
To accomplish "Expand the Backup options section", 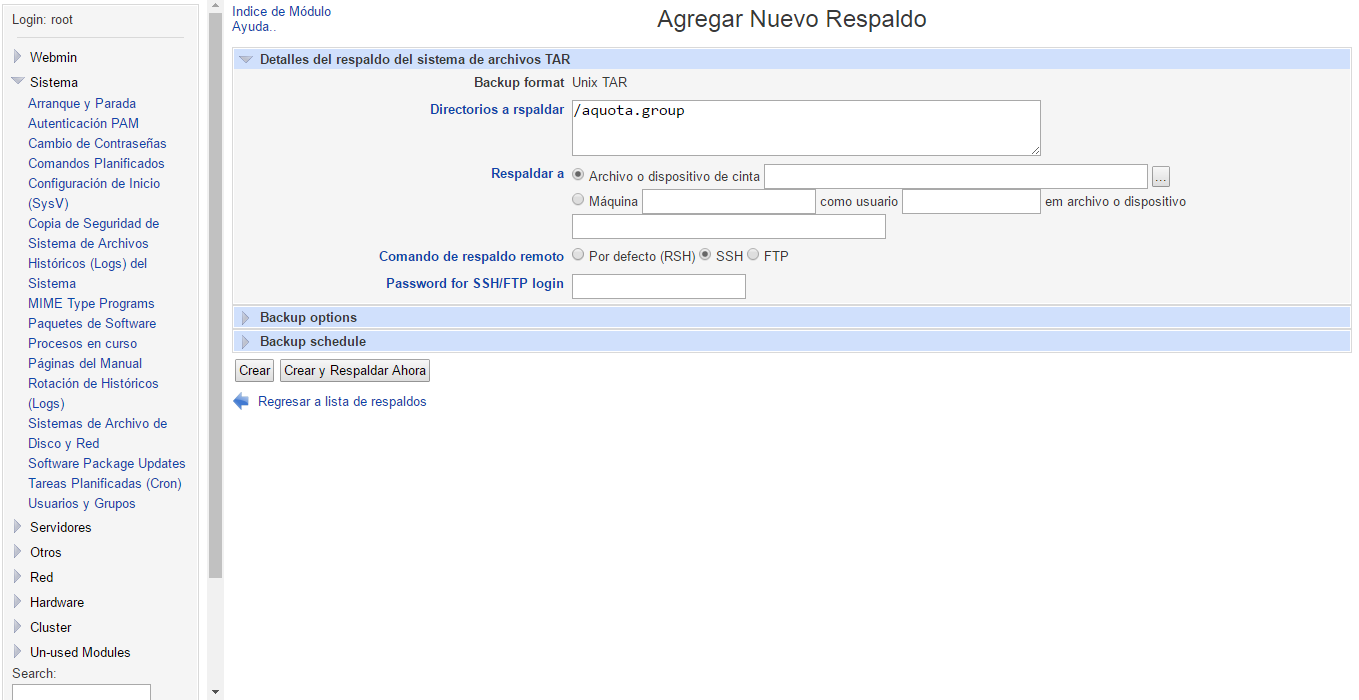I will point(246,318).
